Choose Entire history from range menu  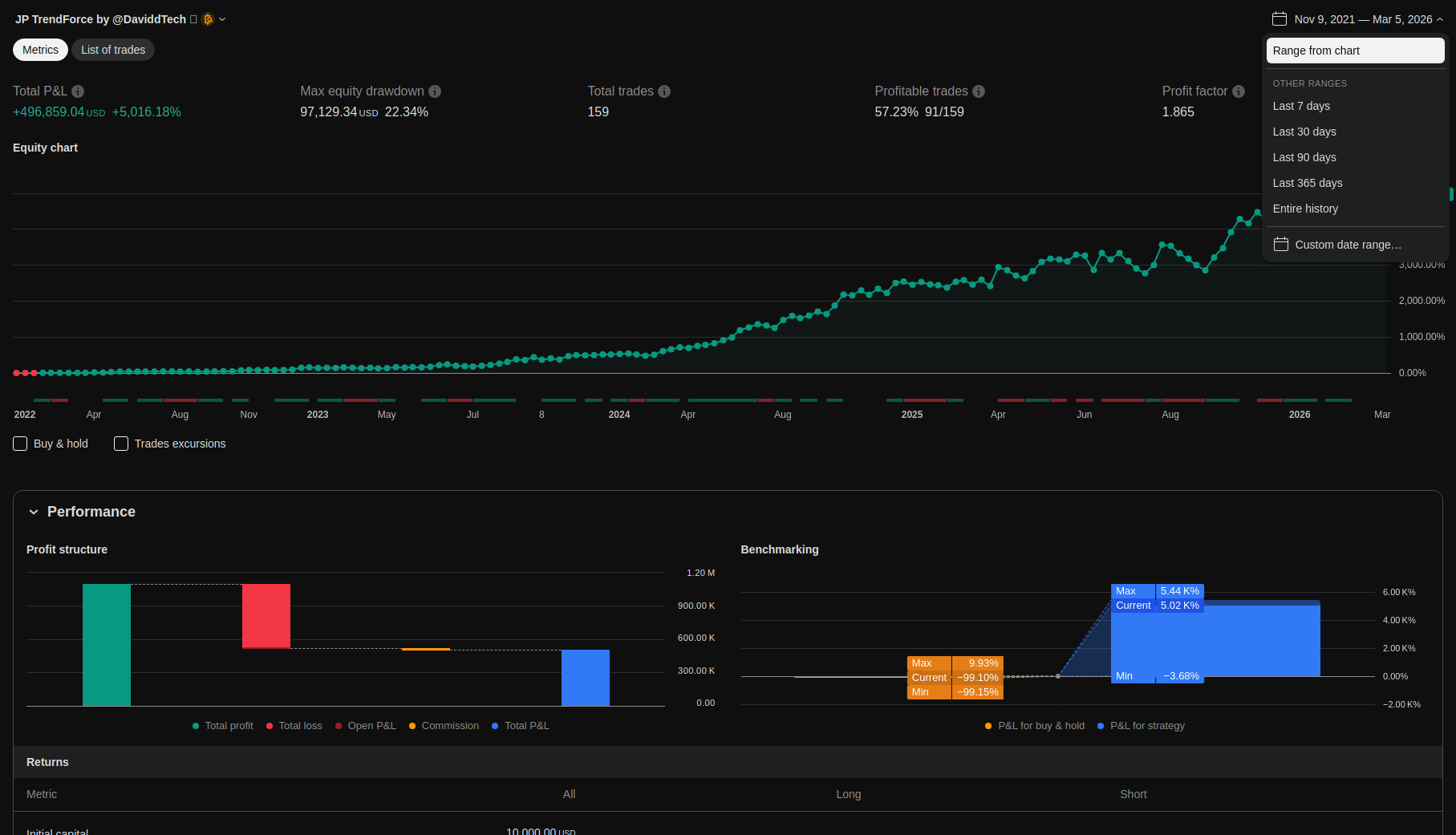tap(1305, 209)
